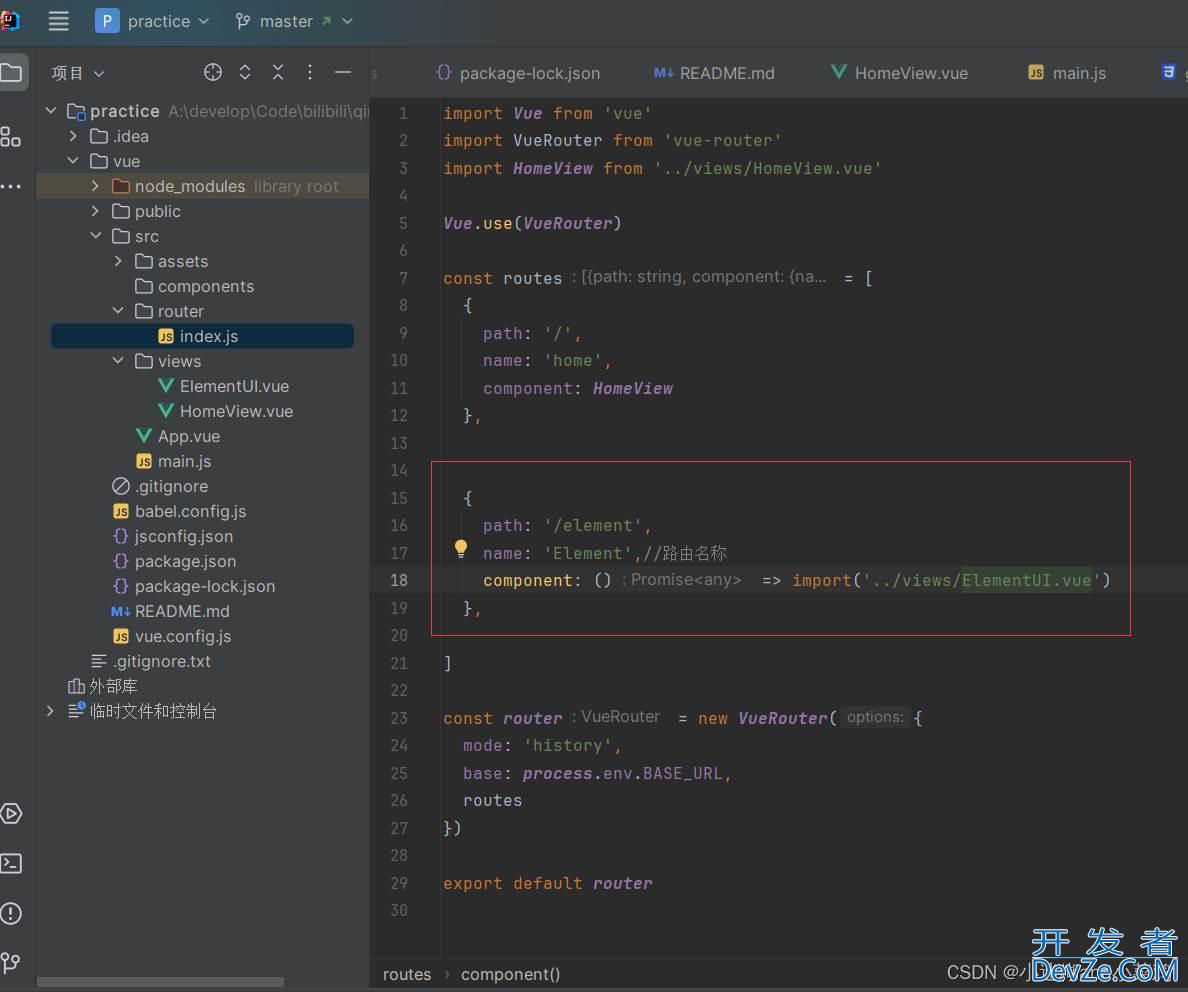Switch to HomeView.vue tab

coord(899,74)
